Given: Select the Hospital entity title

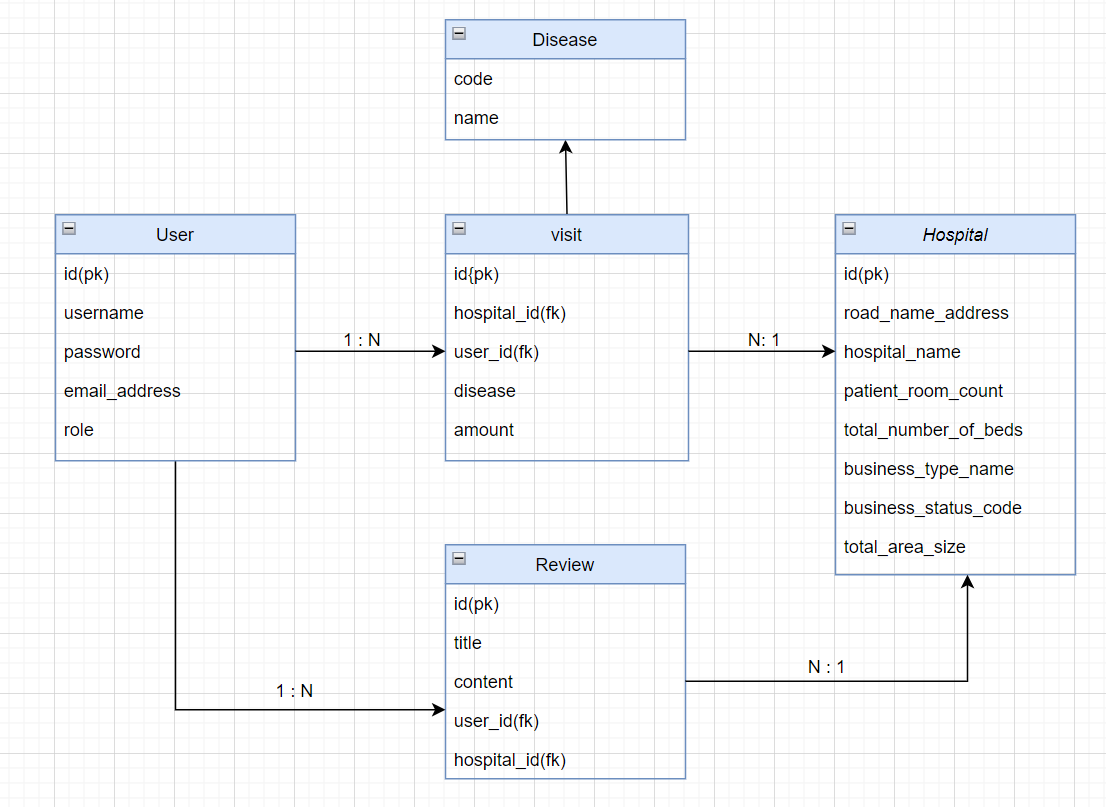Looking at the screenshot, I should click(x=955, y=235).
